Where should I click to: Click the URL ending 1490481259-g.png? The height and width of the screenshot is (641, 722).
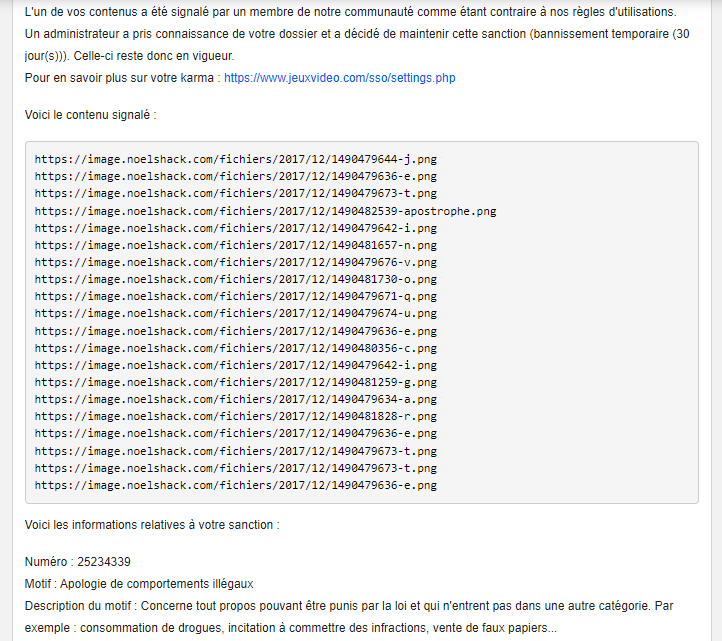(236, 382)
